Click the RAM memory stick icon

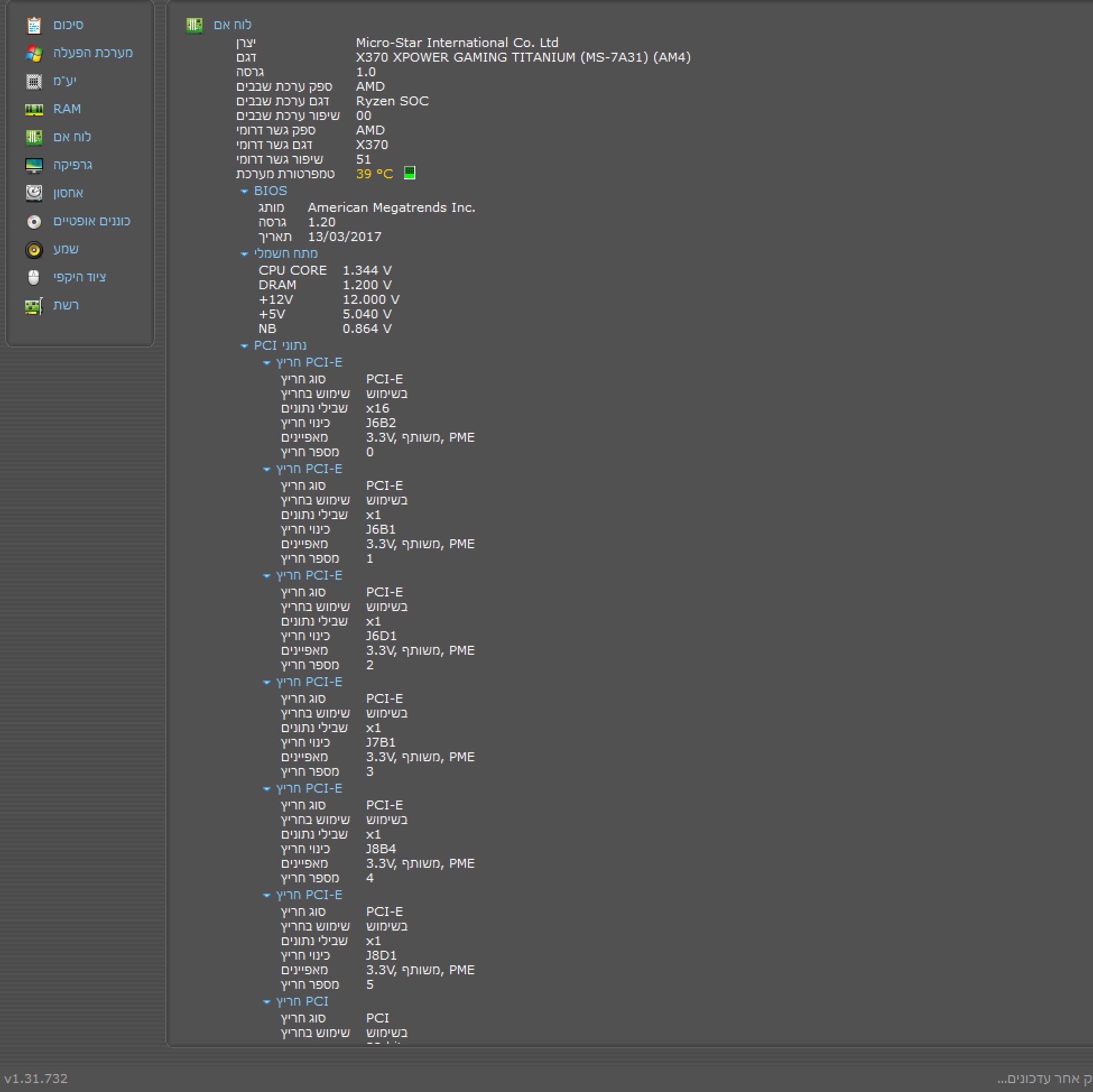coord(34,109)
